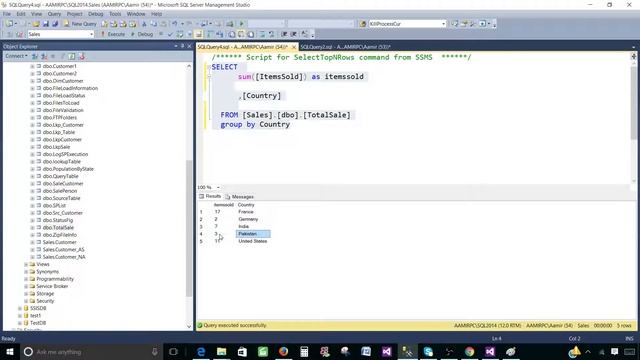640x360 pixels.
Task: Open File Explorer from the taskbar
Action: tap(222, 352)
